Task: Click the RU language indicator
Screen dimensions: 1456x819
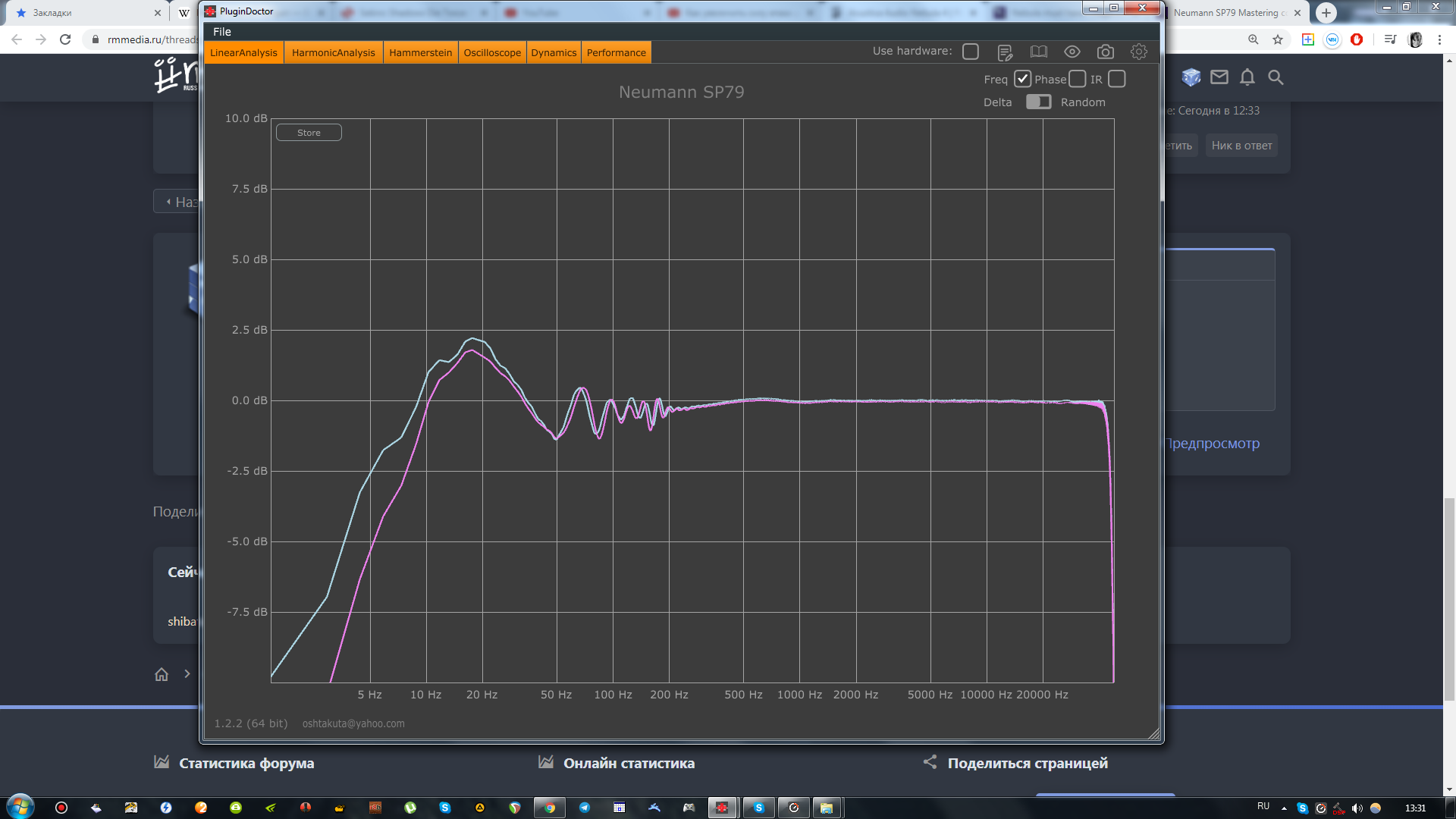Action: tap(1263, 807)
